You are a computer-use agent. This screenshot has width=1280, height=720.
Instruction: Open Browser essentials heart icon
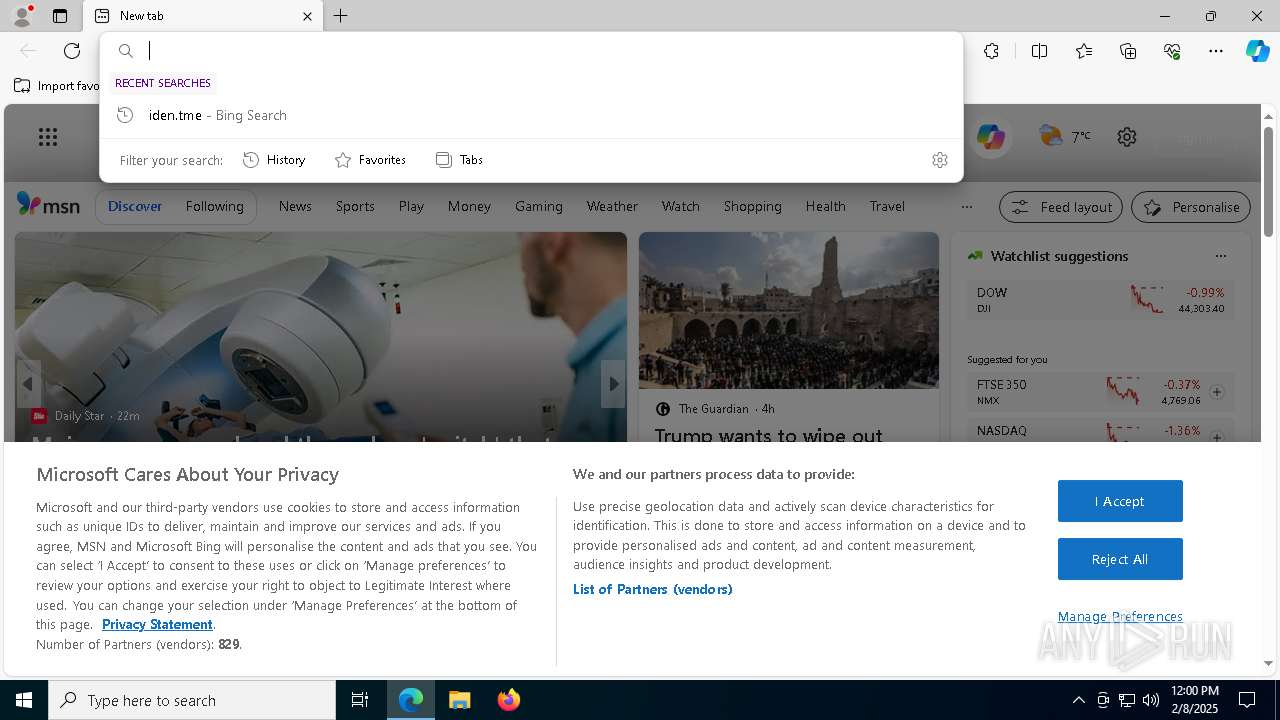pyautogui.click(x=1172, y=51)
